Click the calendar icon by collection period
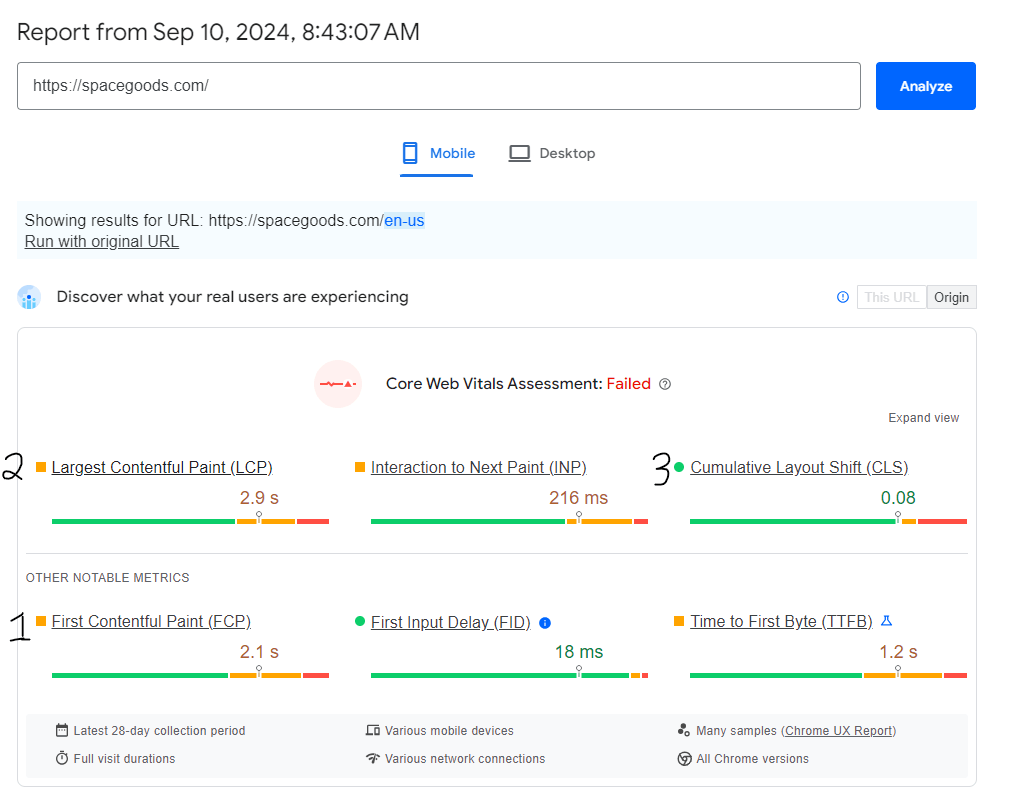The height and width of the screenshot is (798, 1010). tap(62, 730)
